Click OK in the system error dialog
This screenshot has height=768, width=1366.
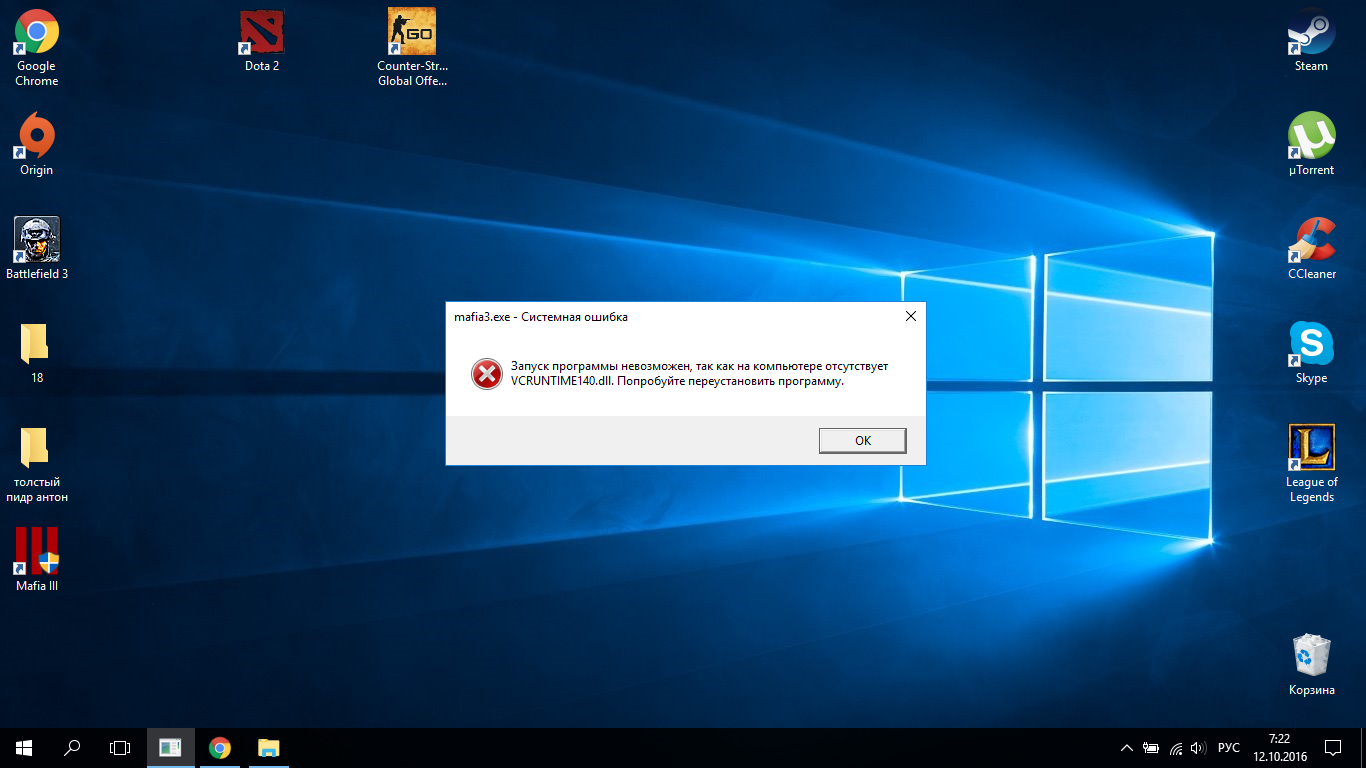coord(862,440)
